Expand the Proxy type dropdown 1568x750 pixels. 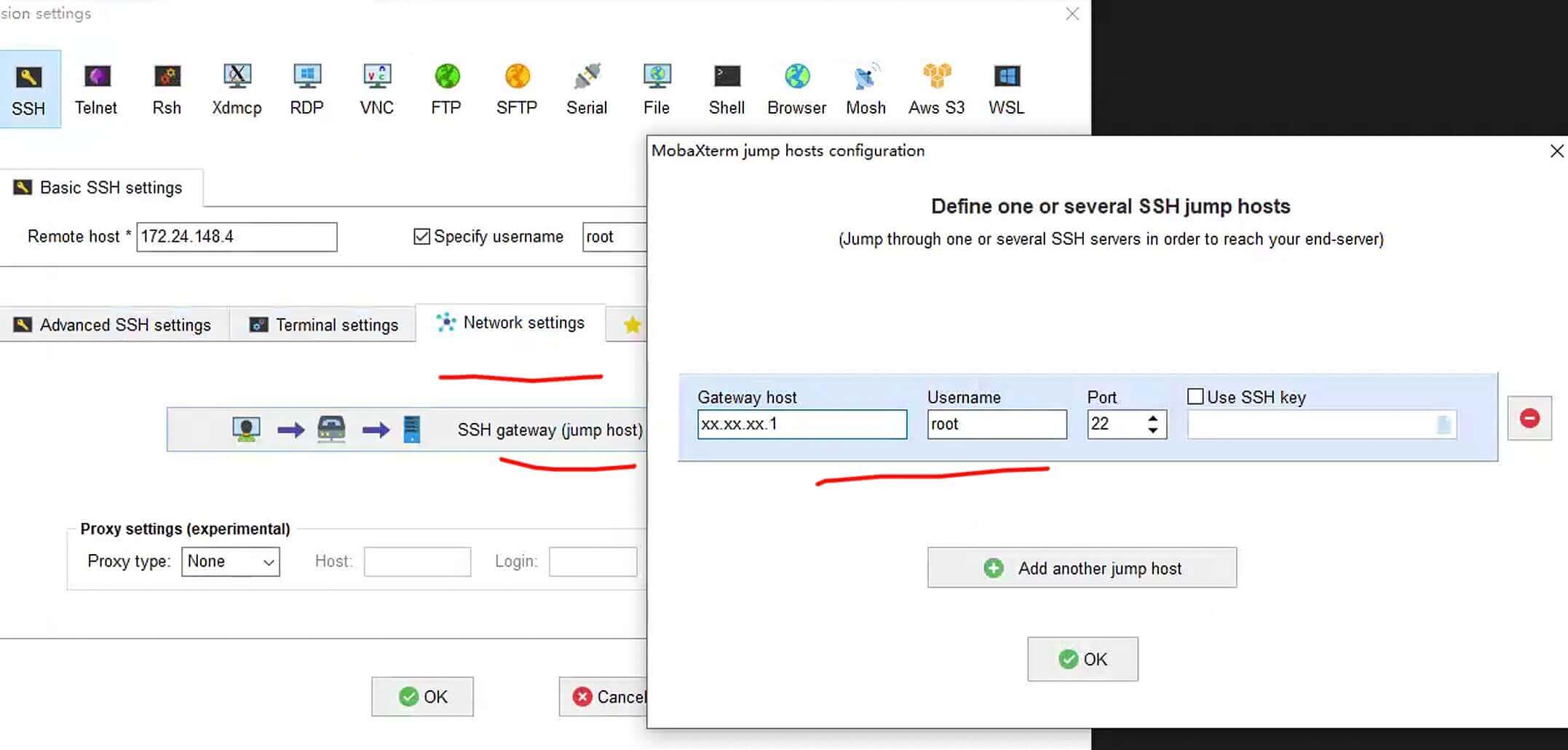pos(230,561)
